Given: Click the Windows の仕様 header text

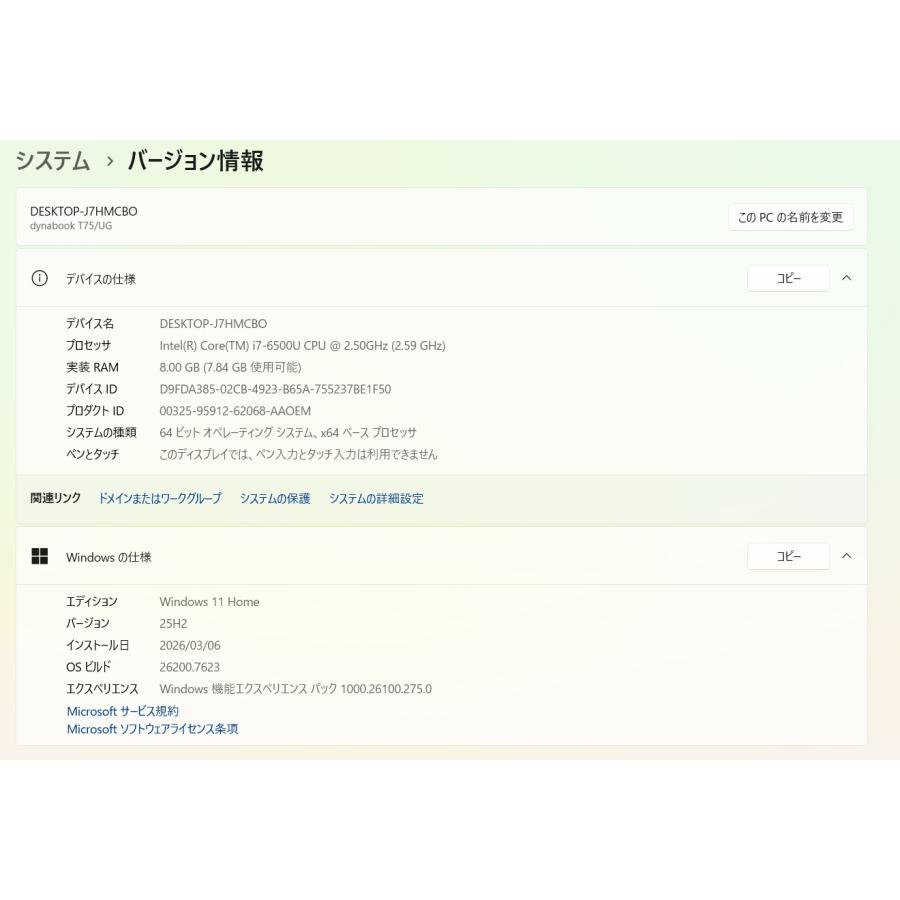Looking at the screenshot, I should click(108, 557).
